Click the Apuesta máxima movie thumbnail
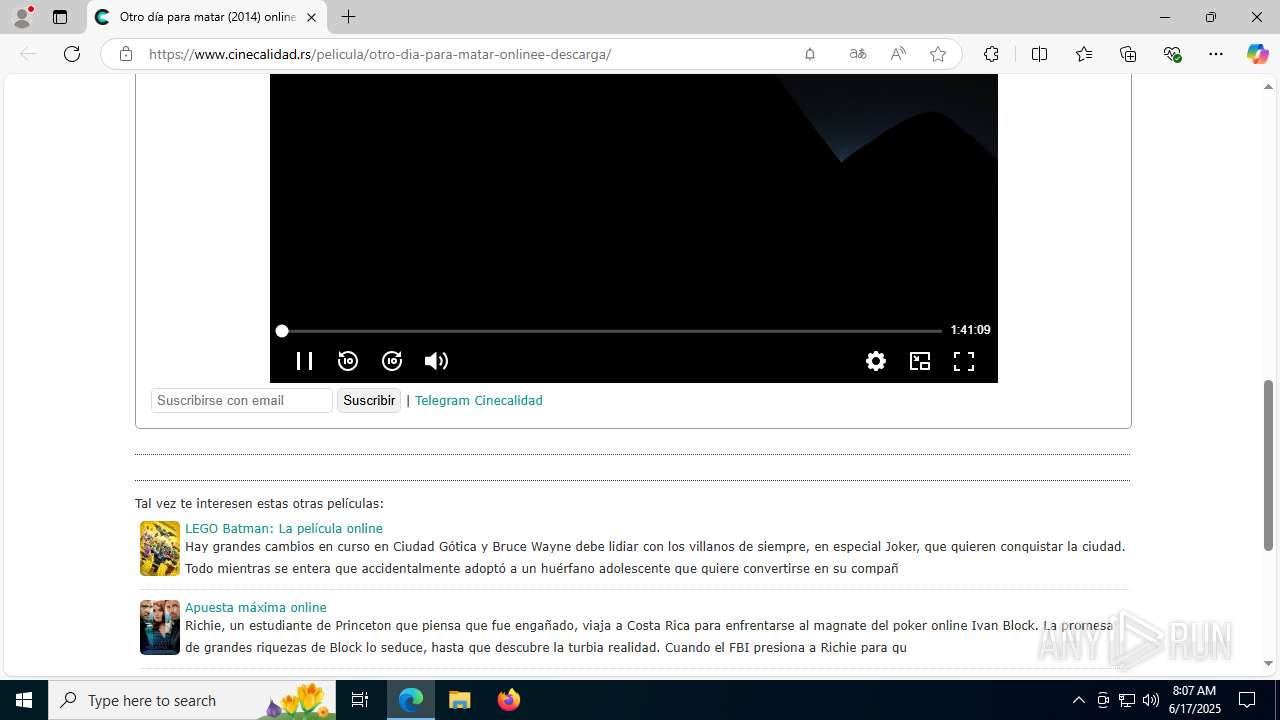The image size is (1280, 720). 160,627
